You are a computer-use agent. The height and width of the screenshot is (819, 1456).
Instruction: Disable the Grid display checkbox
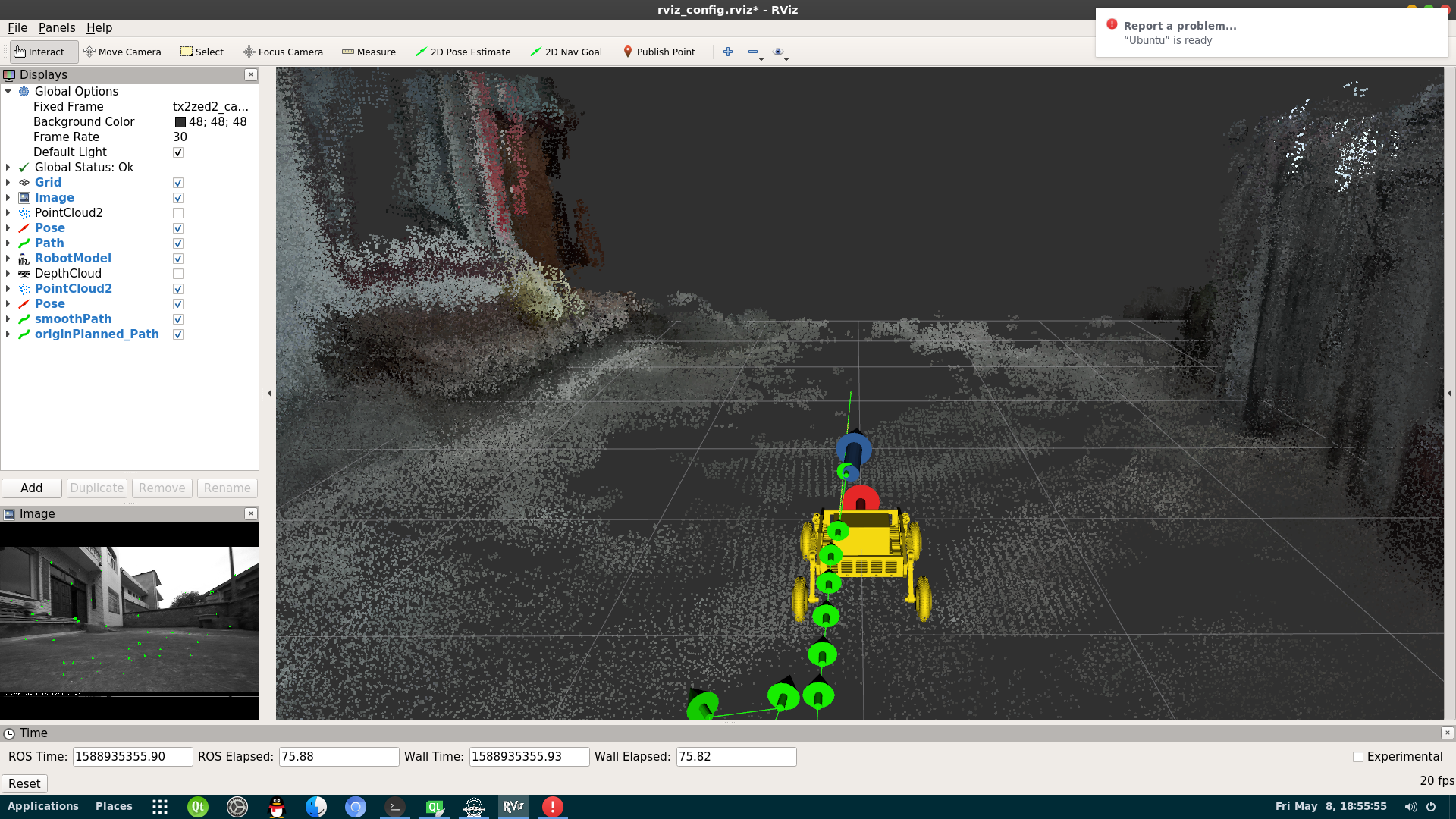(x=178, y=183)
